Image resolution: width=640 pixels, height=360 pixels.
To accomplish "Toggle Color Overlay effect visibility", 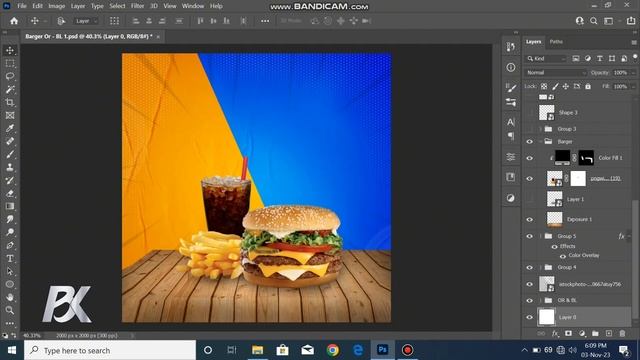I will click(563, 256).
